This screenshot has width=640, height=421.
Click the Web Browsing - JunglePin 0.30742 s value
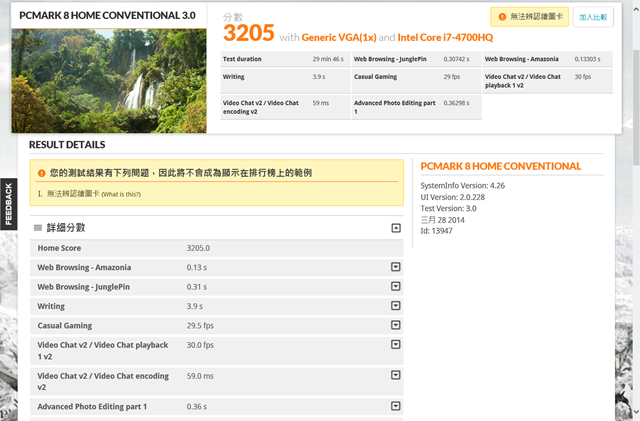456,59
